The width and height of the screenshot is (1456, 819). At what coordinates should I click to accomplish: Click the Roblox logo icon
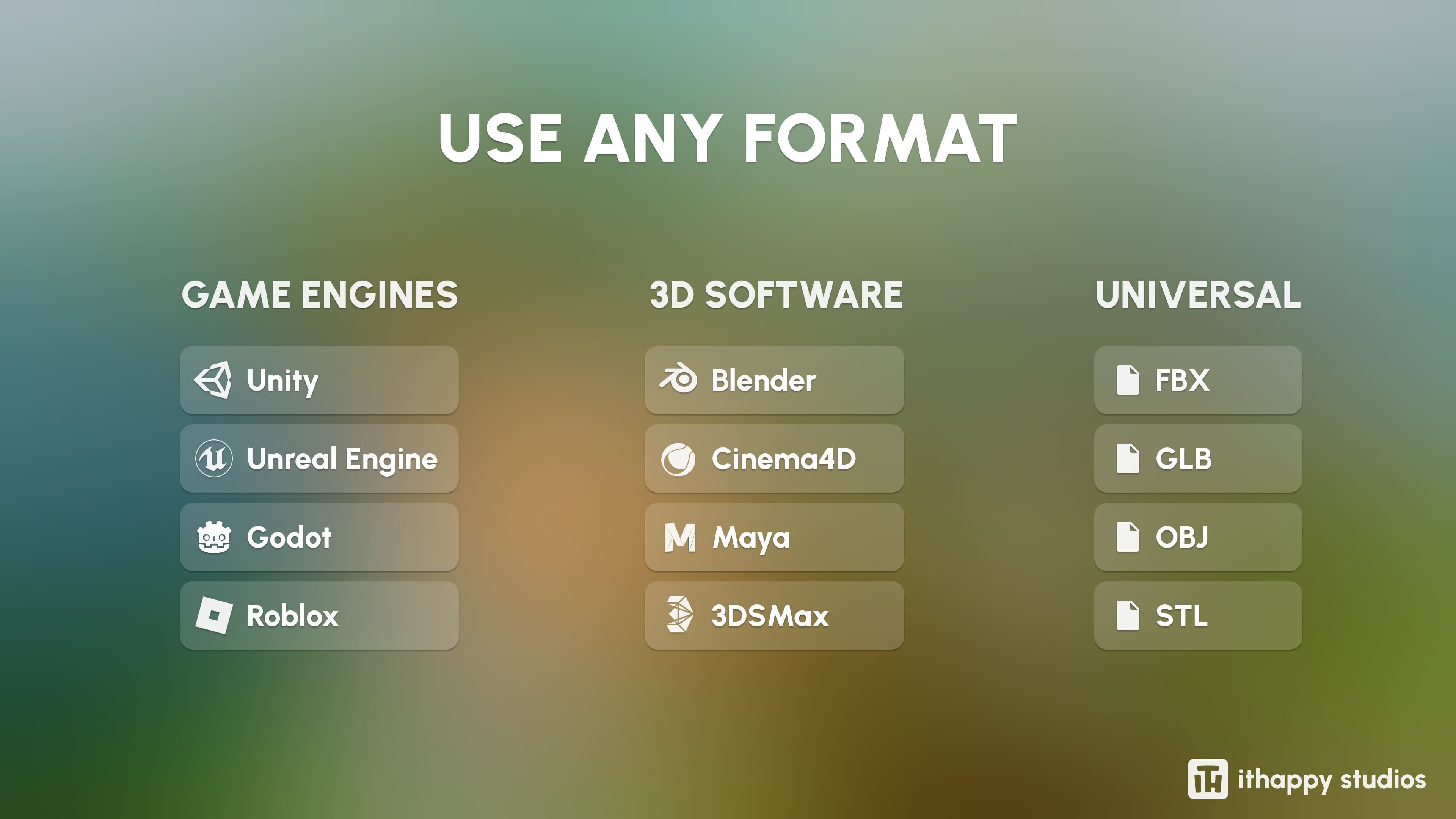pos(213,615)
